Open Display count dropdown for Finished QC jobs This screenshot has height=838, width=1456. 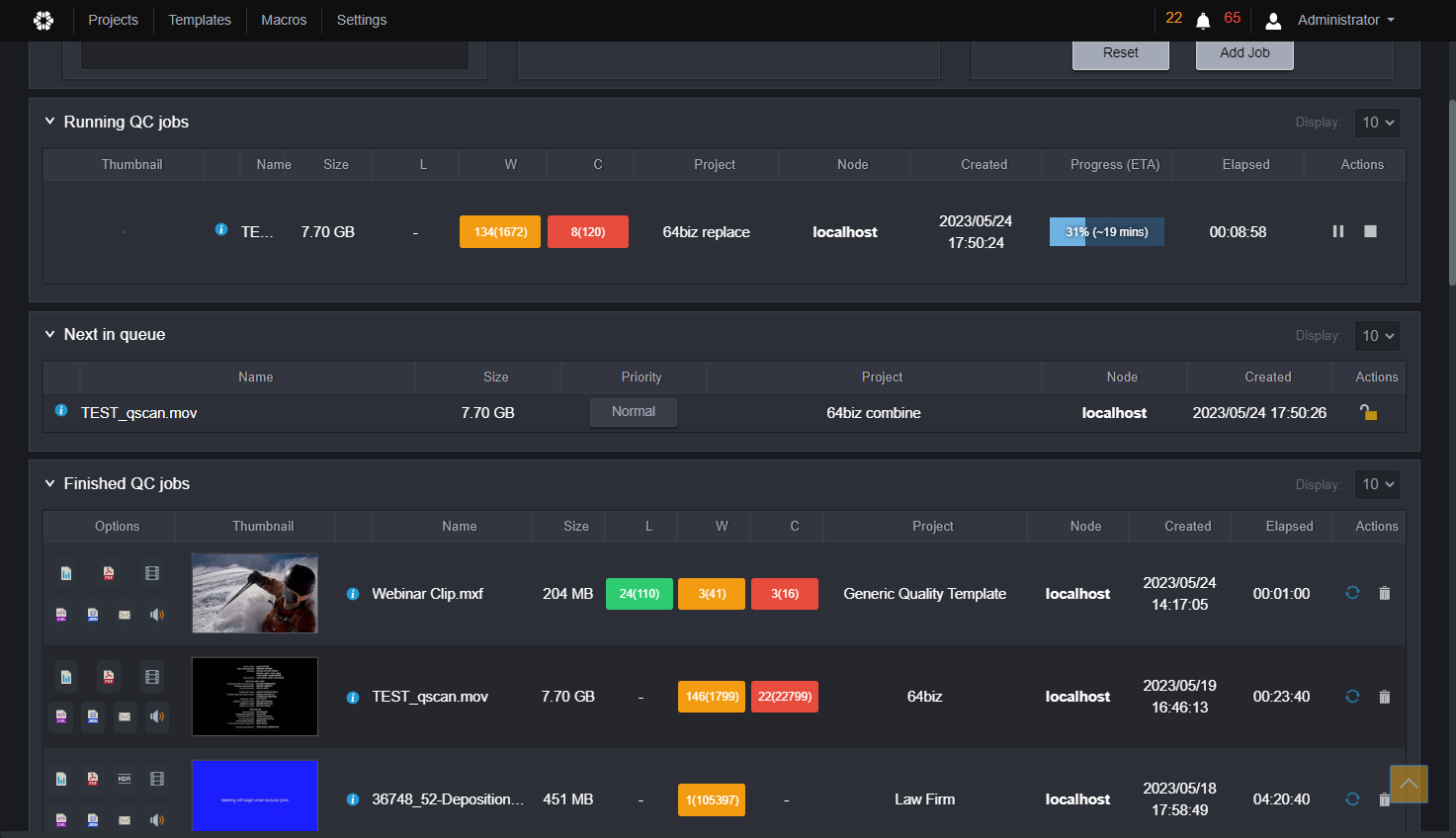1377,484
